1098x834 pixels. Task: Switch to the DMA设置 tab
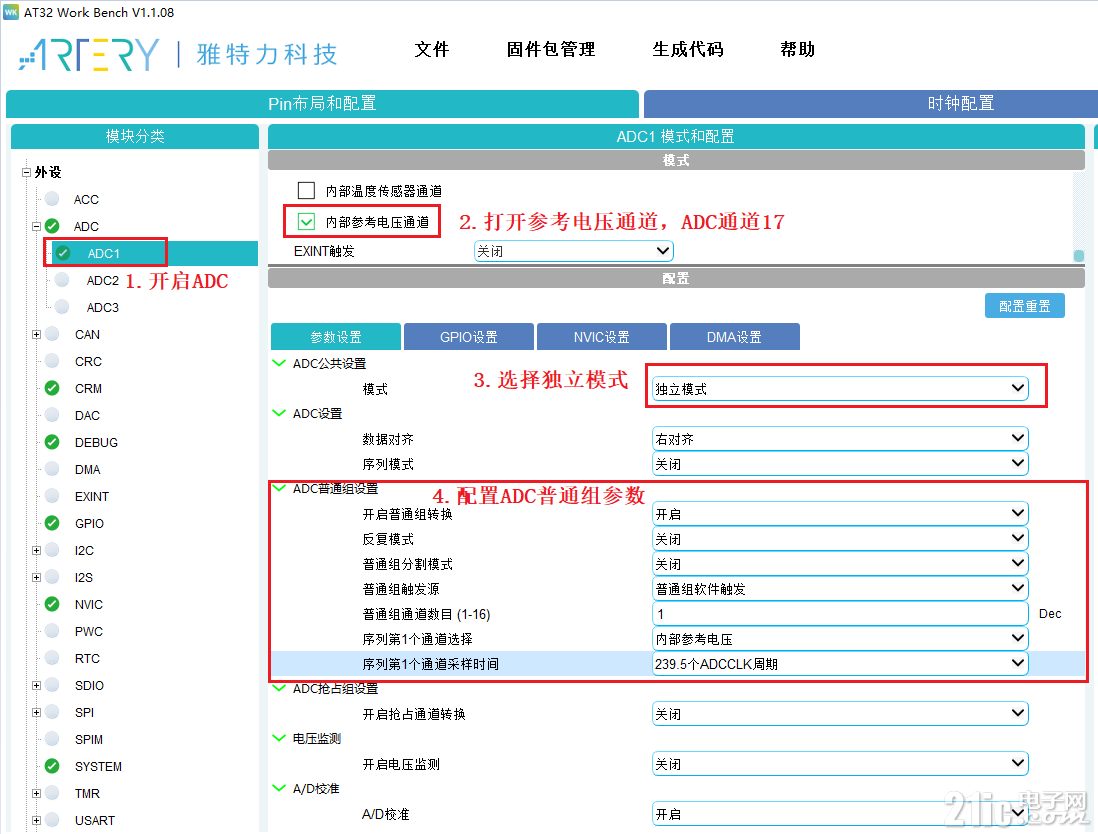735,337
